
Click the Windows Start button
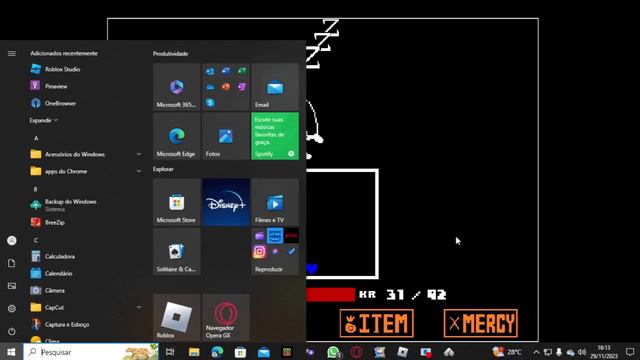(x=11, y=352)
